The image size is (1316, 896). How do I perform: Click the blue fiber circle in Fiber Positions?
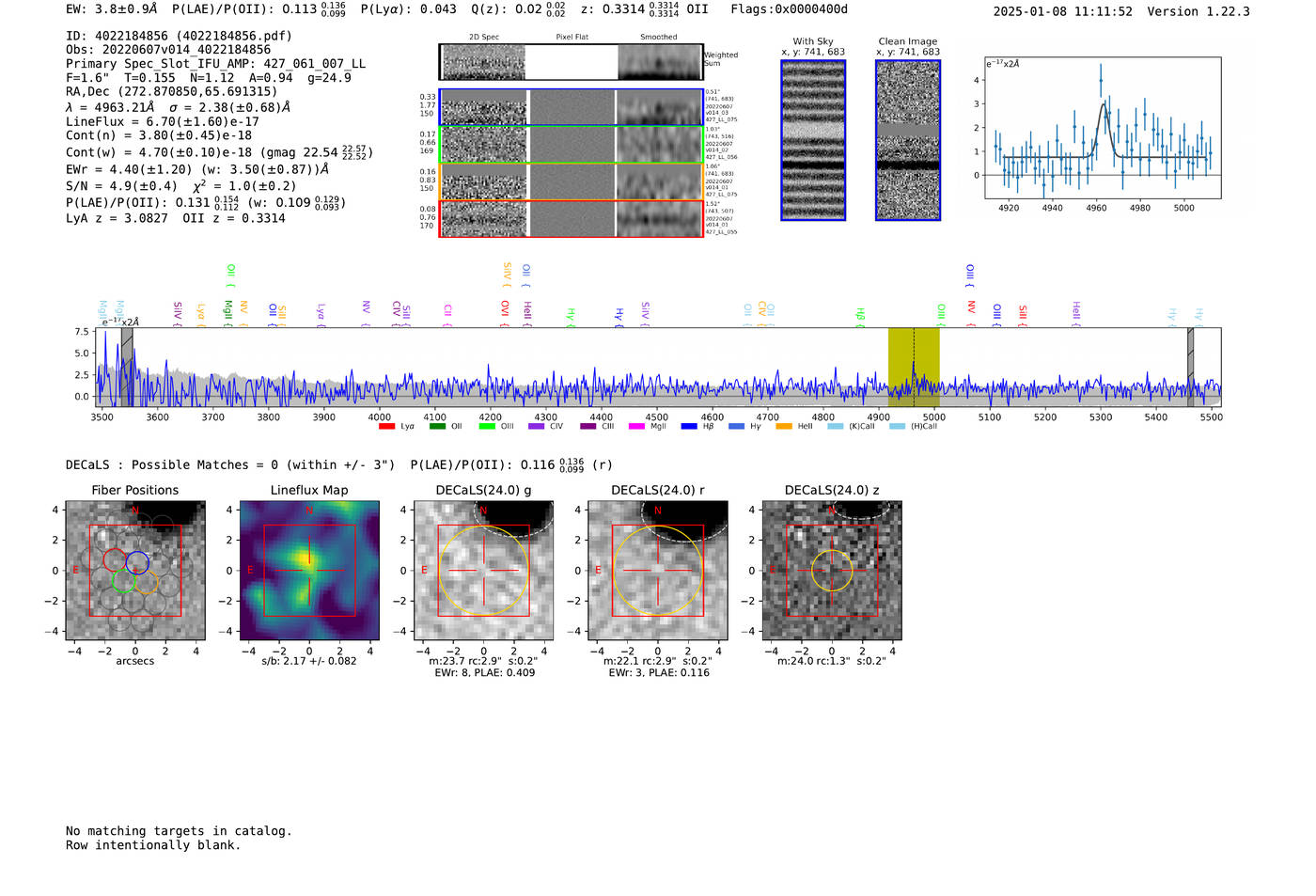click(x=138, y=564)
